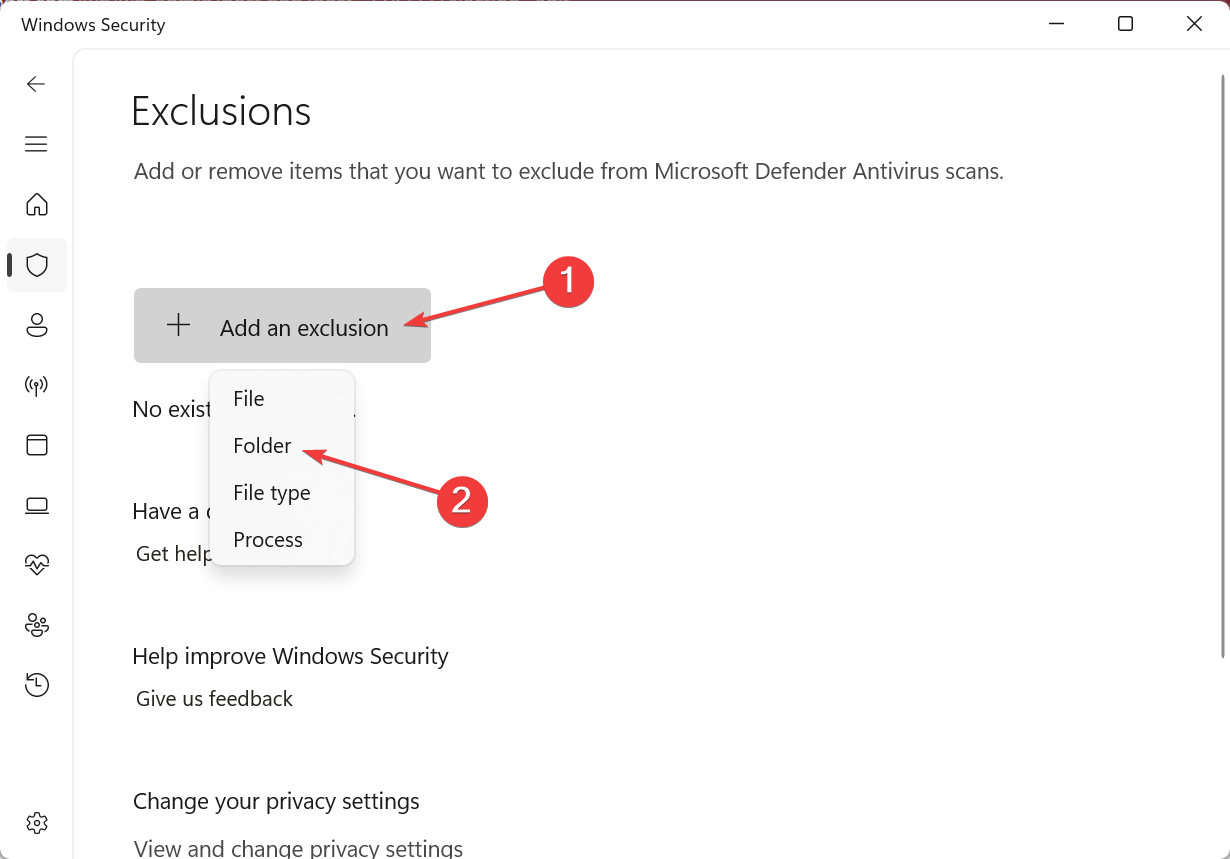The width and height of the screenshot is (1230, 859).
Task: Close the Windows Security window
Action: click(x=1194, y=24)
